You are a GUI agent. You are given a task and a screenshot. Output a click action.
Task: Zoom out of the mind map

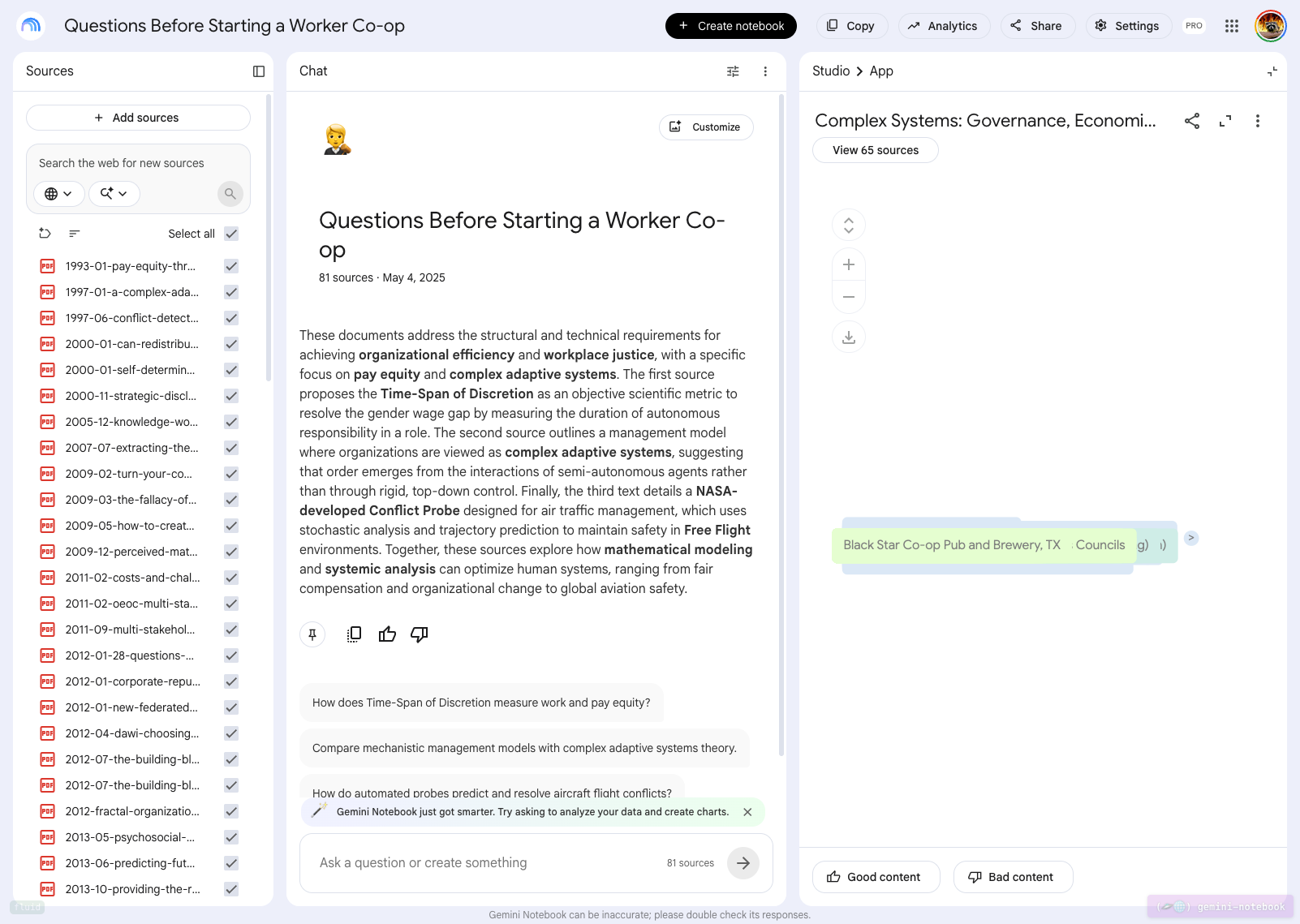coord(849,297)
